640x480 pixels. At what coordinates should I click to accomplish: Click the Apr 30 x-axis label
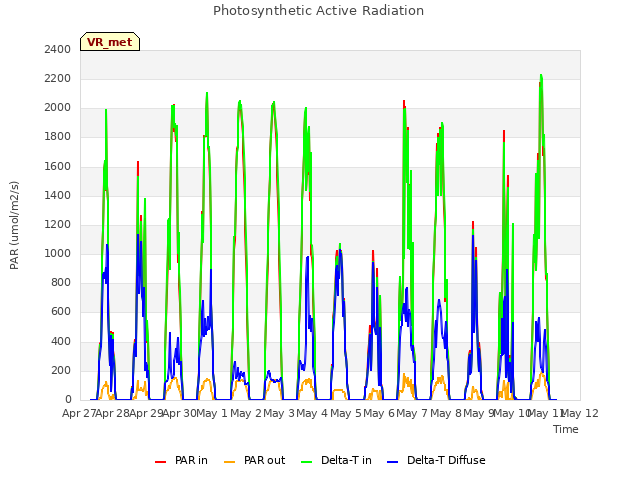point(179,414)
